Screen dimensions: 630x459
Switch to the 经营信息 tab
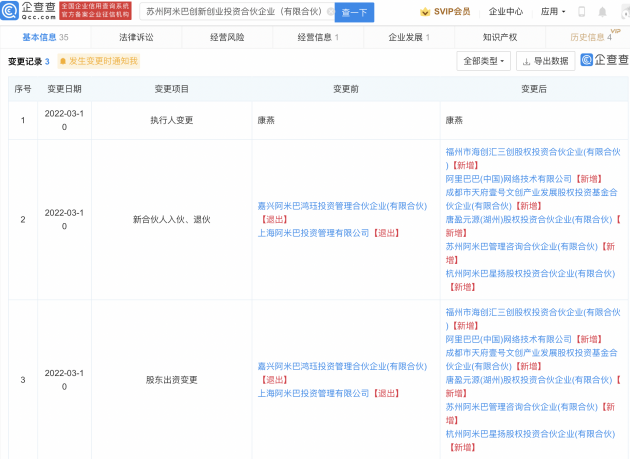click(318, 37)
